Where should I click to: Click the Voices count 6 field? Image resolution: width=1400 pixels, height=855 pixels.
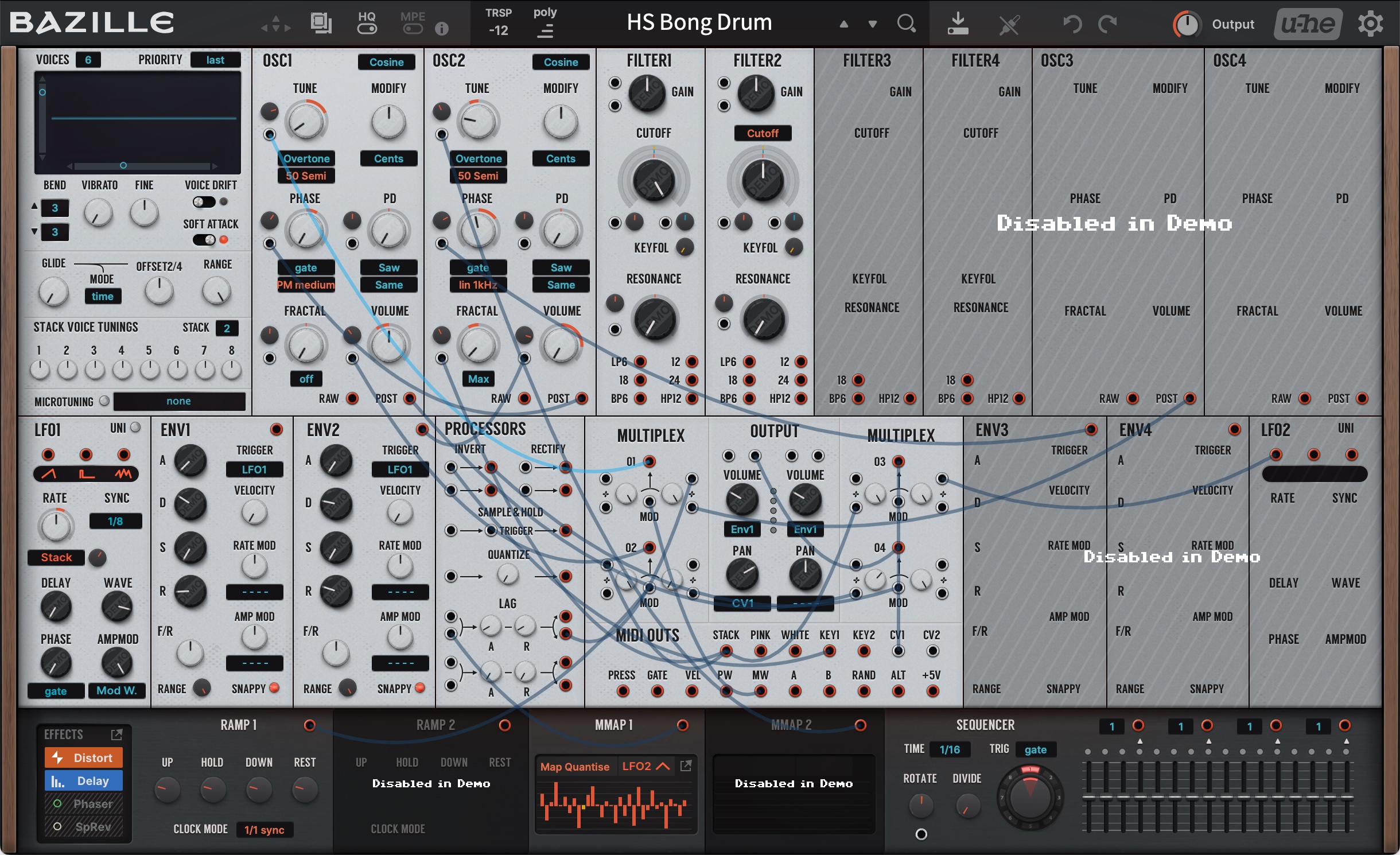click(88, 60)
